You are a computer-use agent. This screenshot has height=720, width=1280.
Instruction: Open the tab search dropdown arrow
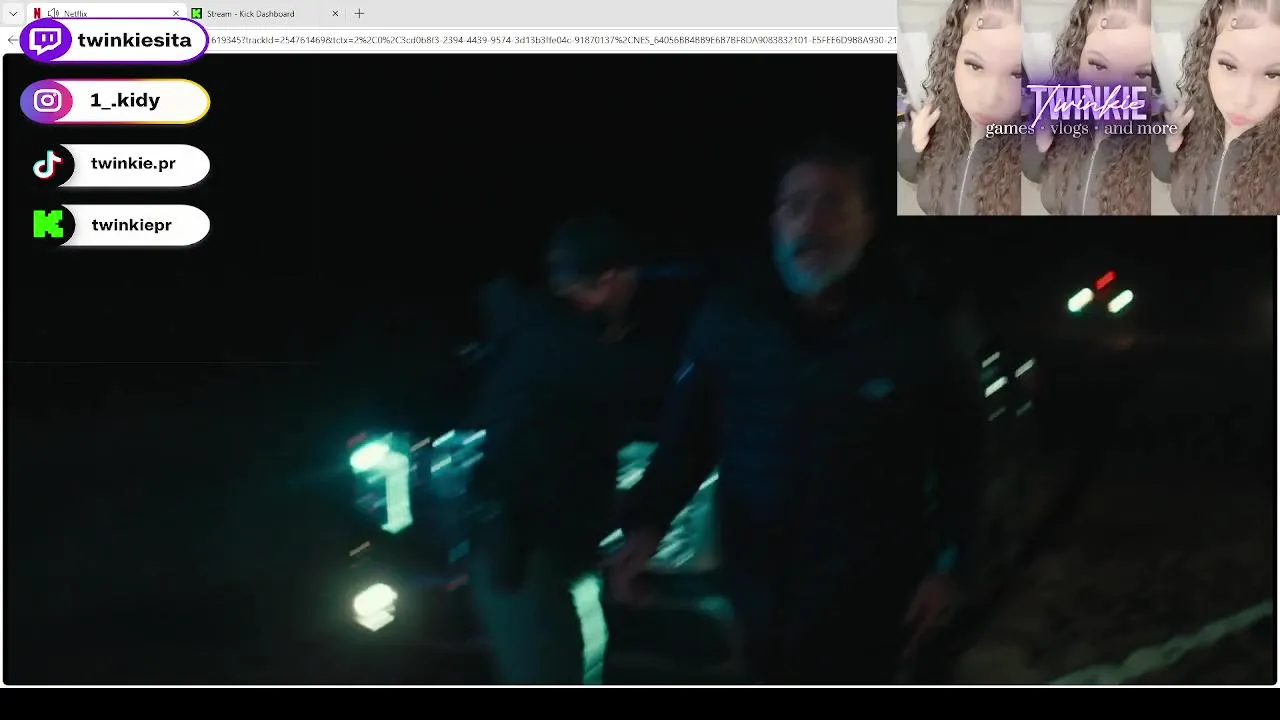[x=12, y=14]
